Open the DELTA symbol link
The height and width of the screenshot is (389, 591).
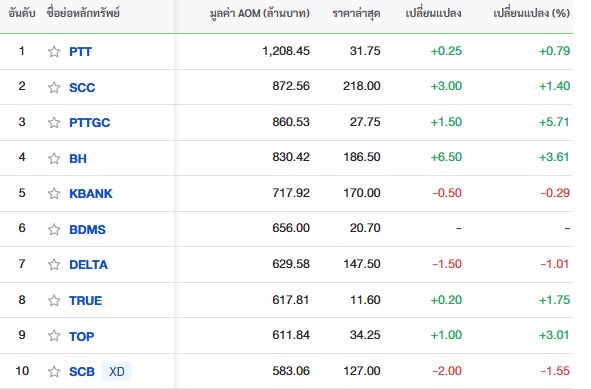[x=89, y=265]
